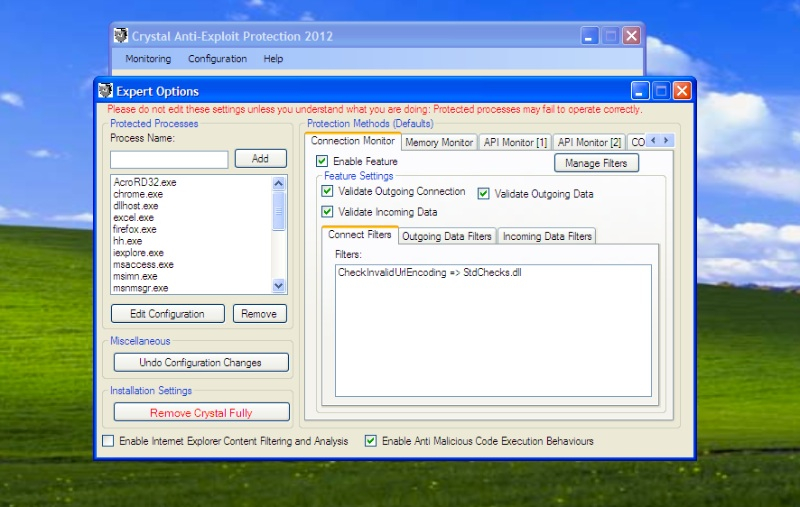800x507 pixels.
Task: Click the Process Name input field
Action: click(169, 159)
